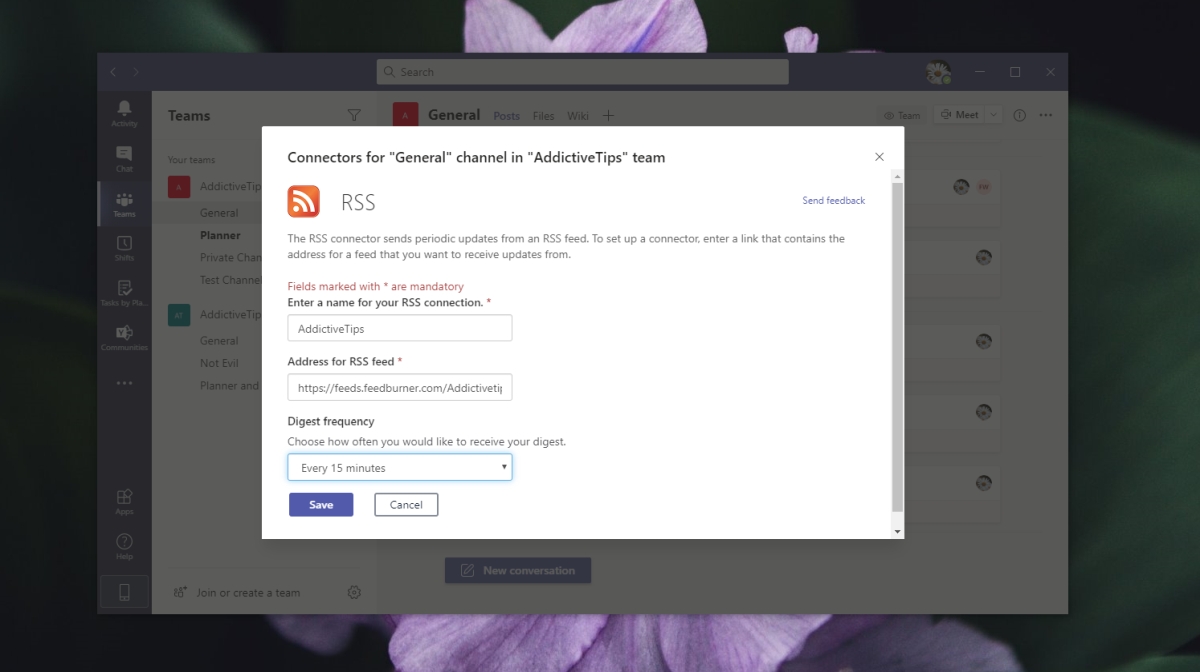Start a New conversation
Screen dimensions: 1200x672
click(x=518, y=570)
